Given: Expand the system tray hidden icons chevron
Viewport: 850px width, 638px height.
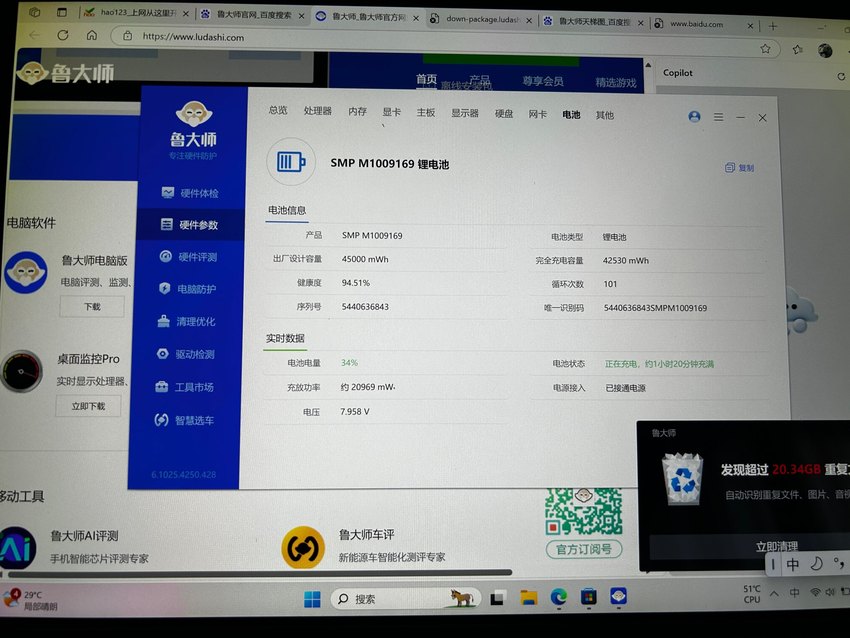Looking at the screenshot, I should (x=774, y=594).
